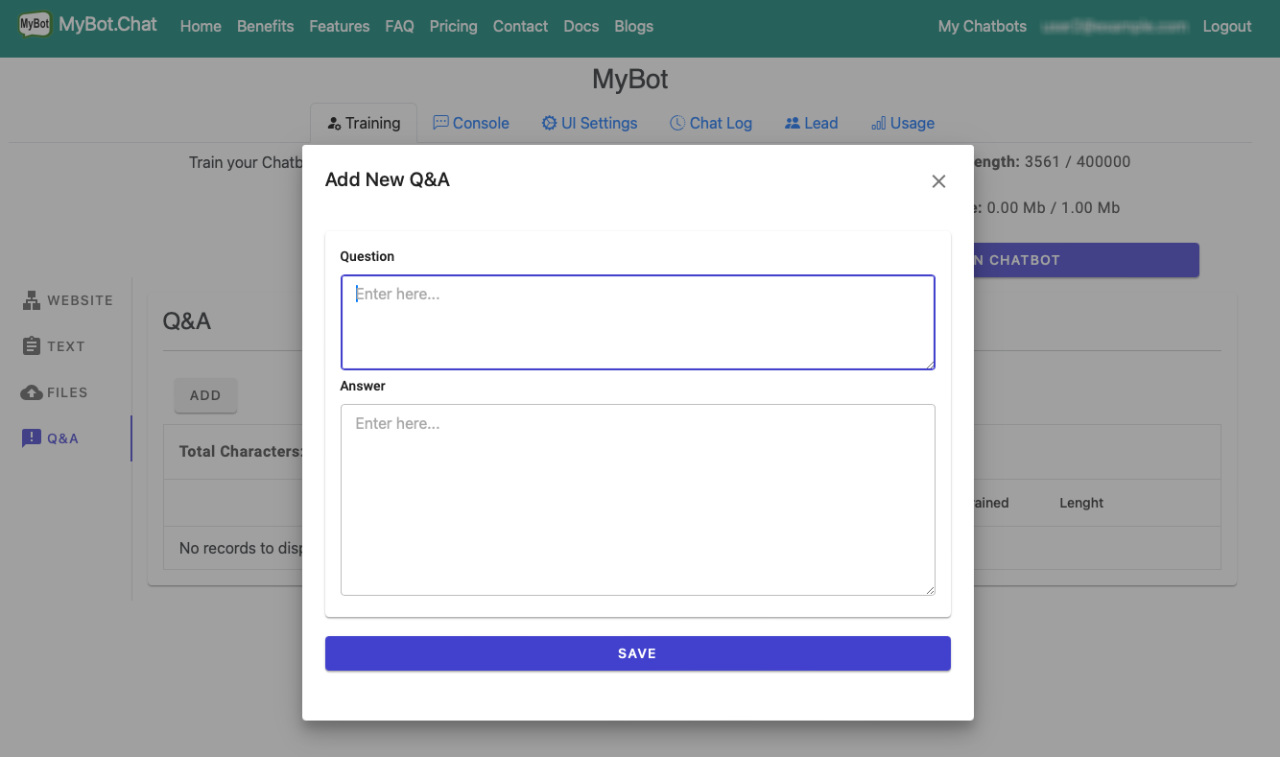Viewport: 1280px width, 757px height.
Task: Select the Text source icon in sidebar
Action: [31, 346]
